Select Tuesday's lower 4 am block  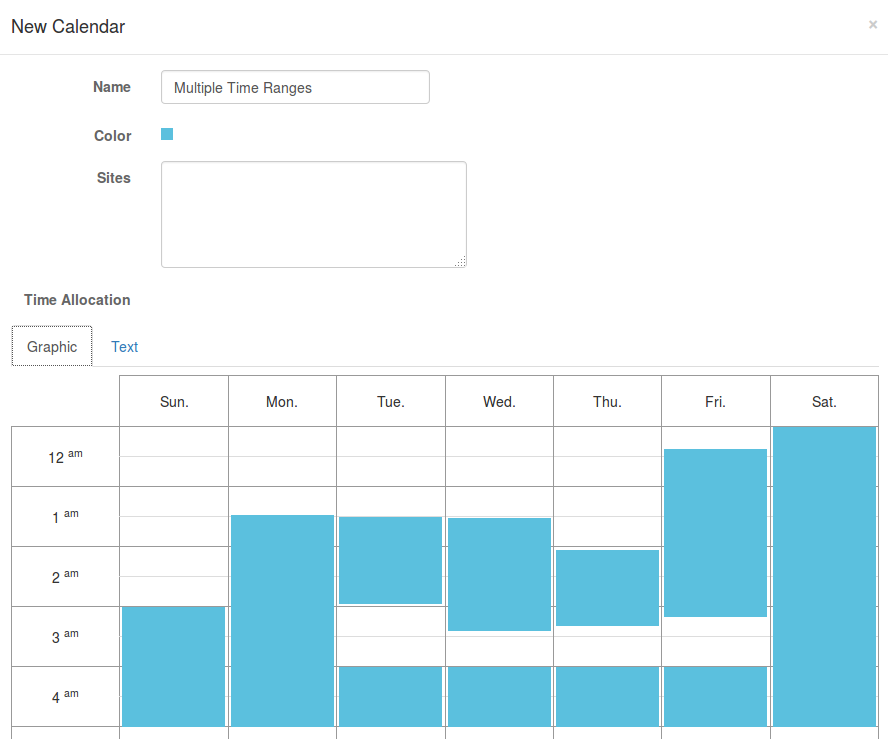pos(391,696)
